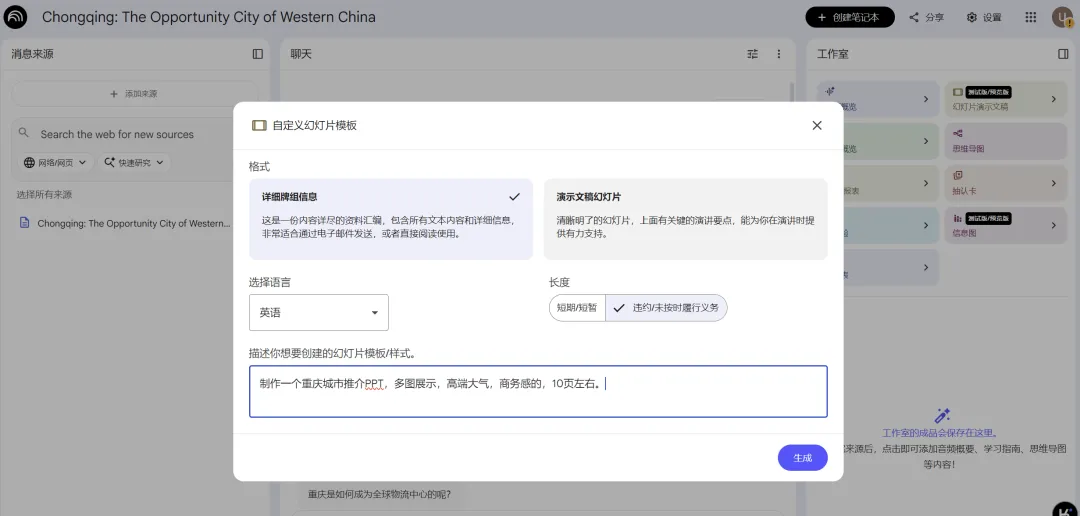
Task: Open the 网络/网页 source type dropdown
Action: (x=56, y=163)
